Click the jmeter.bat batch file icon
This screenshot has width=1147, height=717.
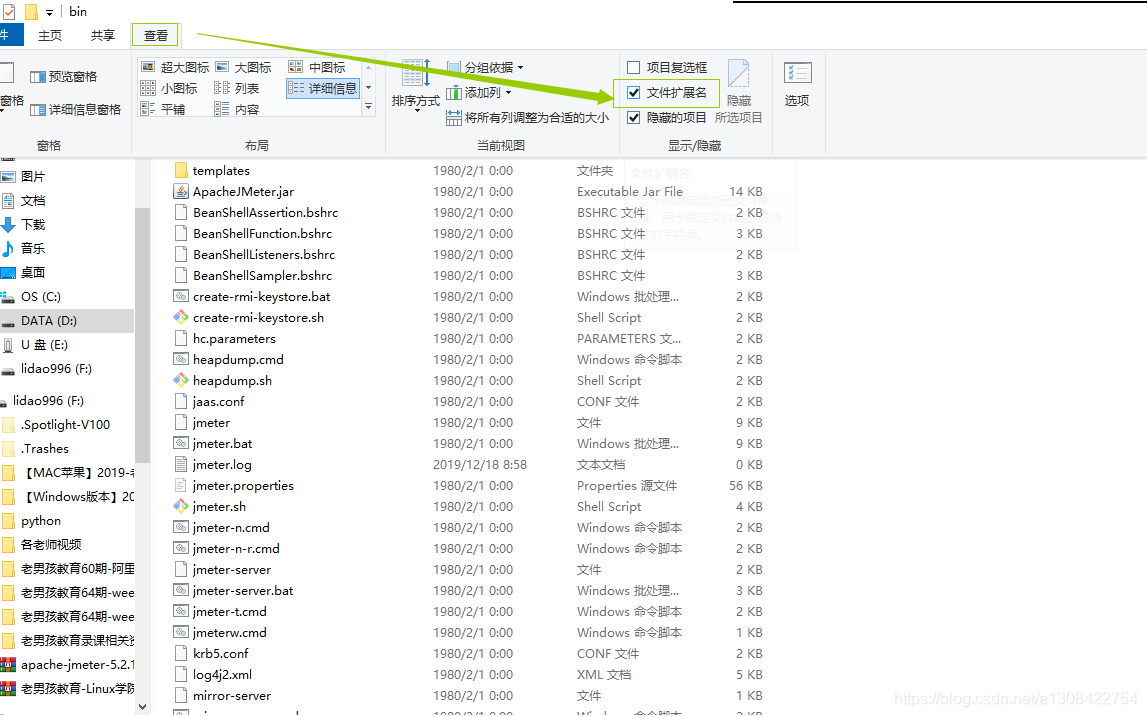tap(181, 443)
